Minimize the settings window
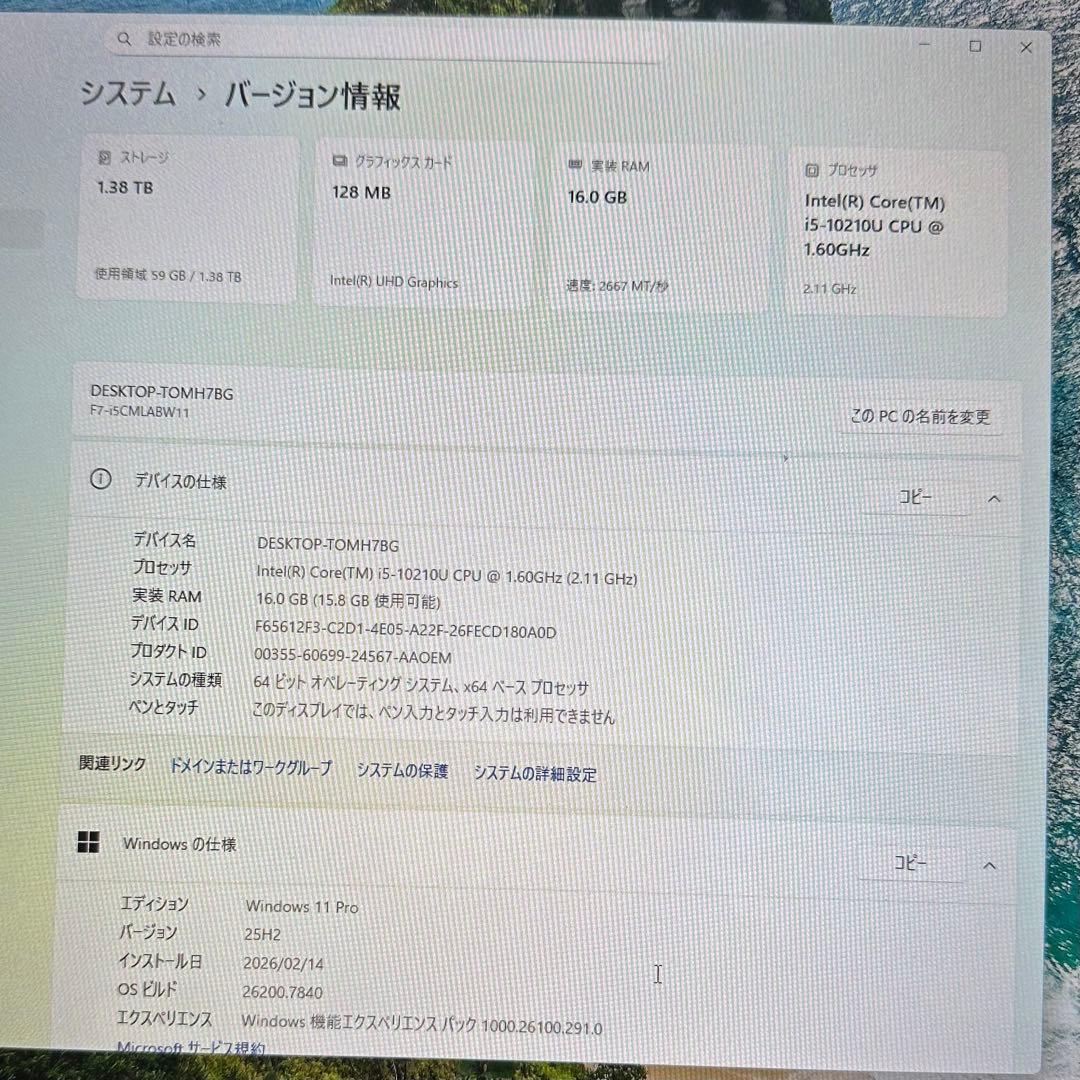Image resolution: width=1080 pixels, height=1080 pixels. pos(925,44)
